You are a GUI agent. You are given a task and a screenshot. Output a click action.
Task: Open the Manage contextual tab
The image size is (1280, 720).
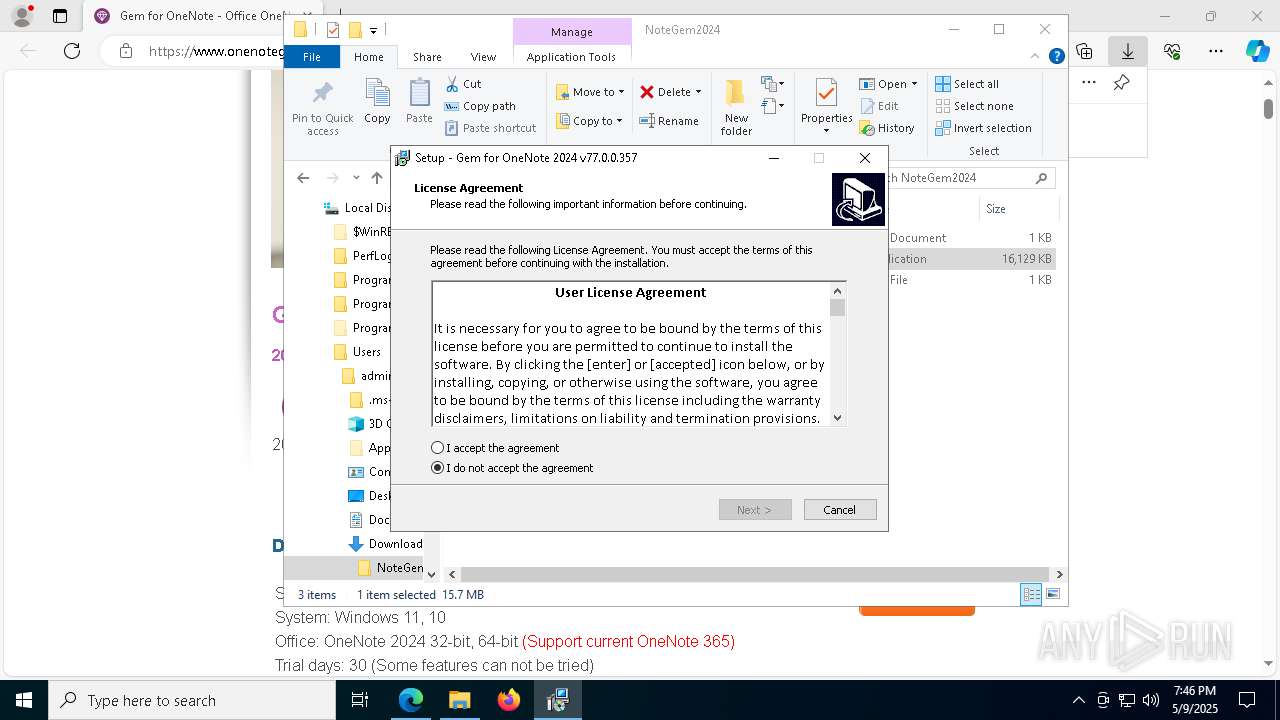tap(572, 31)
